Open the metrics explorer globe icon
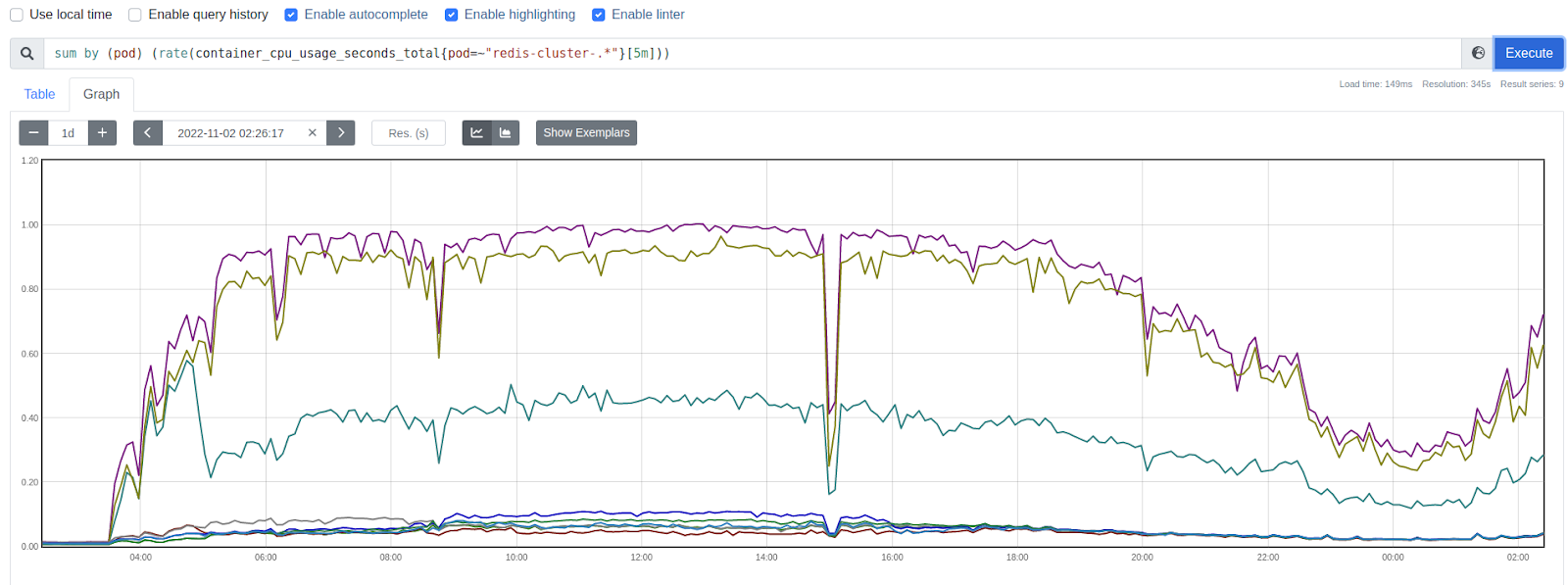The image size is (1568, 585). point(1478,53)
